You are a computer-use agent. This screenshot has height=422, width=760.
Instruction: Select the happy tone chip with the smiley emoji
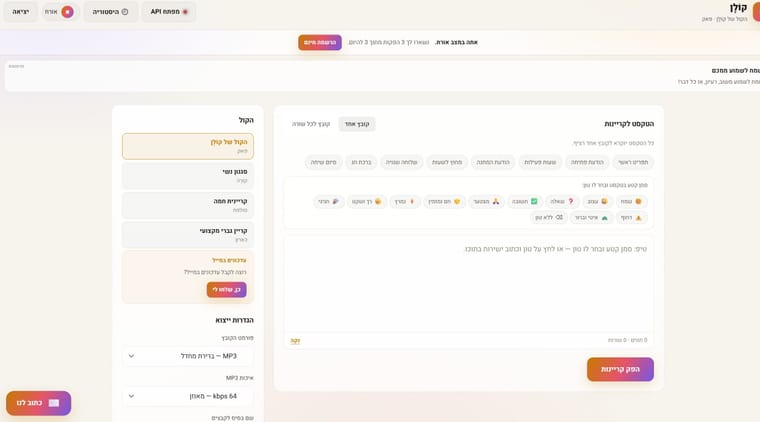tap(631, 202)
